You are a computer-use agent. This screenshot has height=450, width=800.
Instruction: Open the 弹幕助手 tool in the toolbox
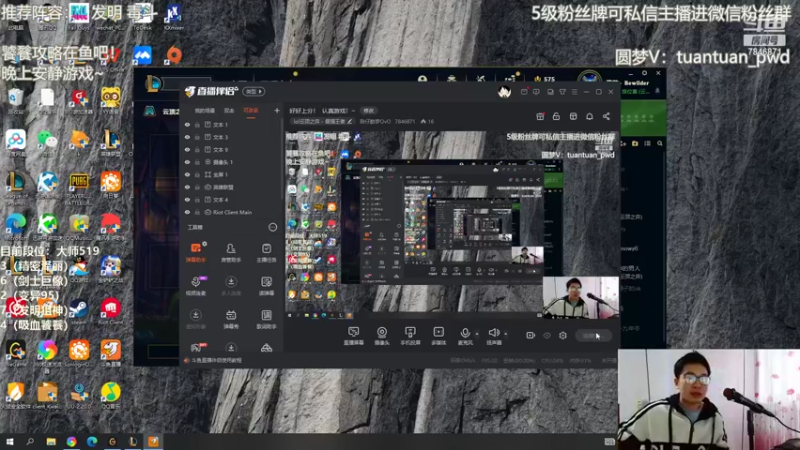195,253
